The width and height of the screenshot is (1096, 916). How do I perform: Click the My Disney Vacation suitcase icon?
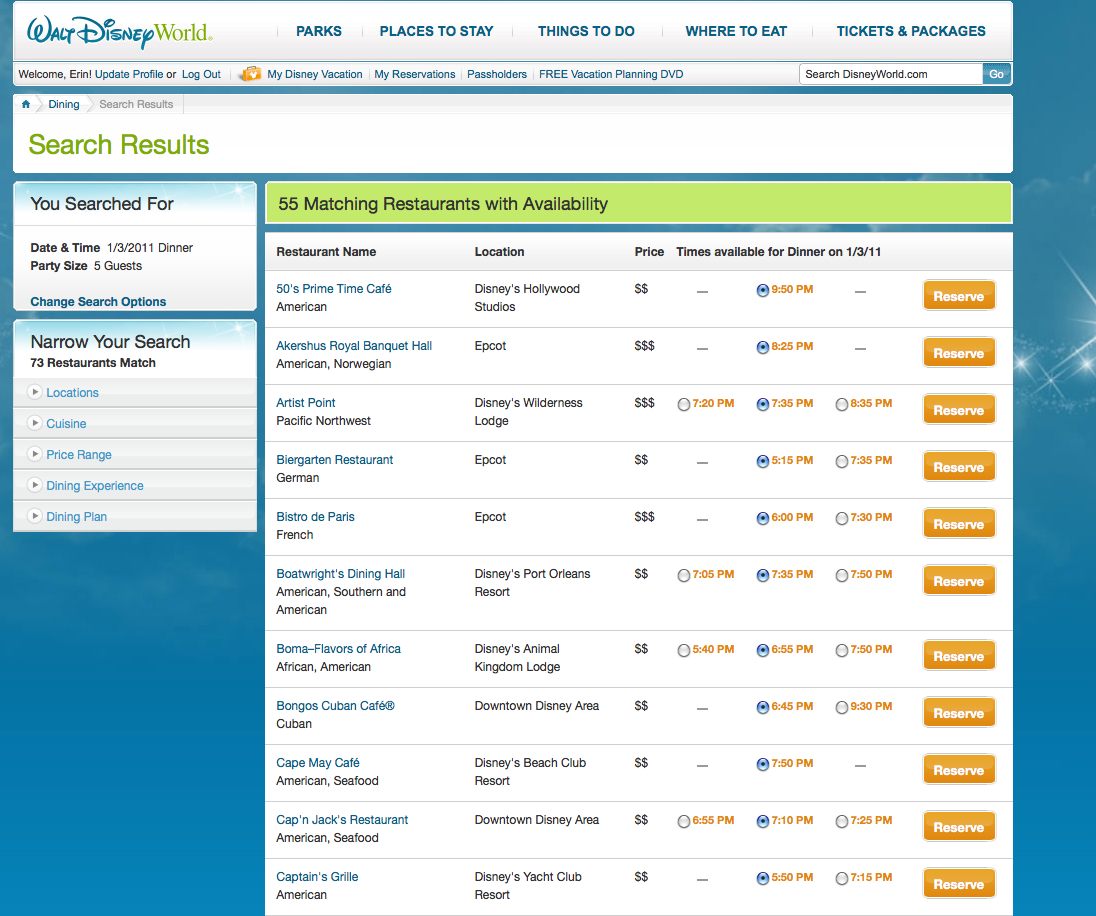click(x=250, y=74)
